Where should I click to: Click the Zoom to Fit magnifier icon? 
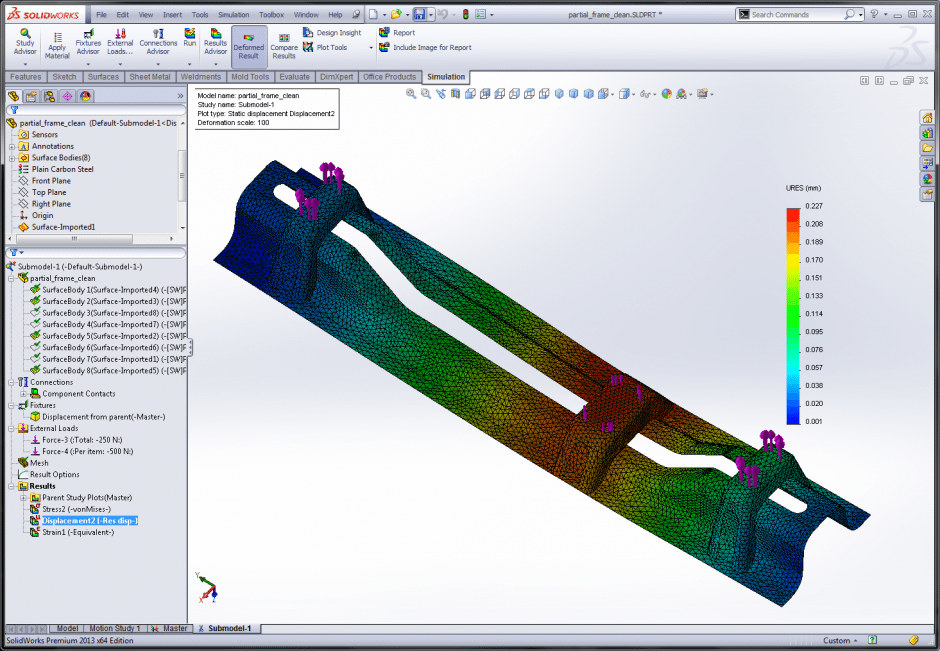pyautogui.click(x=411, y=94)
